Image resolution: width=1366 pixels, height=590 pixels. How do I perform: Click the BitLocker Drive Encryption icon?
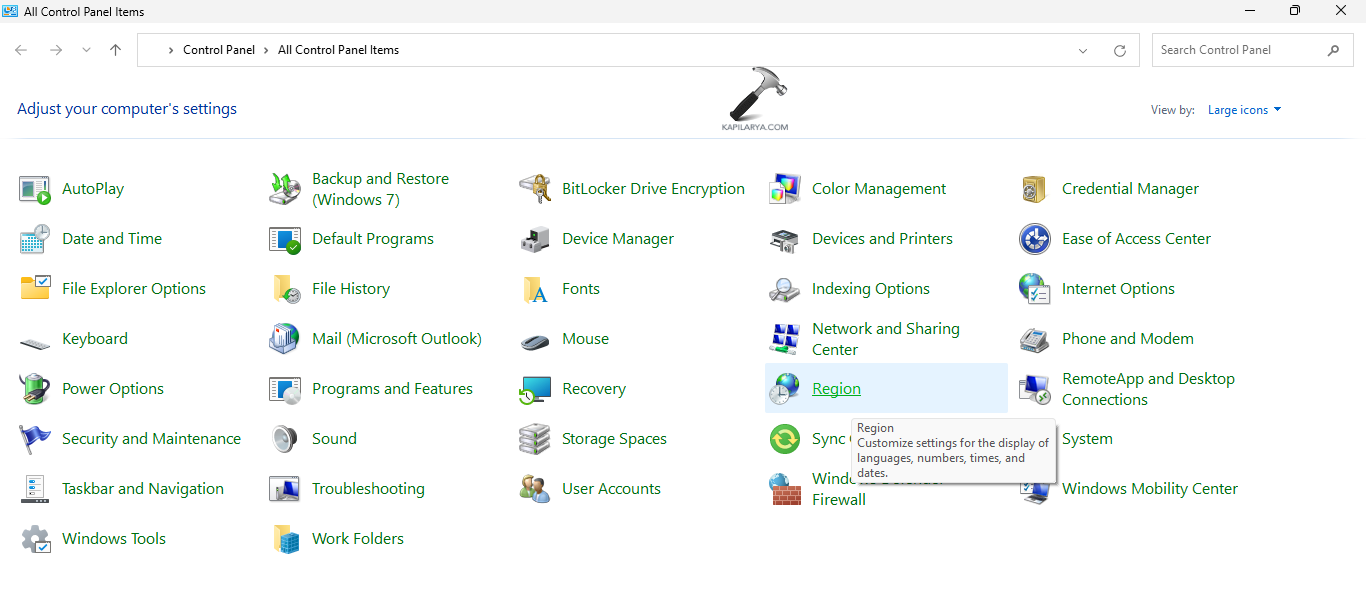[535, 189]
